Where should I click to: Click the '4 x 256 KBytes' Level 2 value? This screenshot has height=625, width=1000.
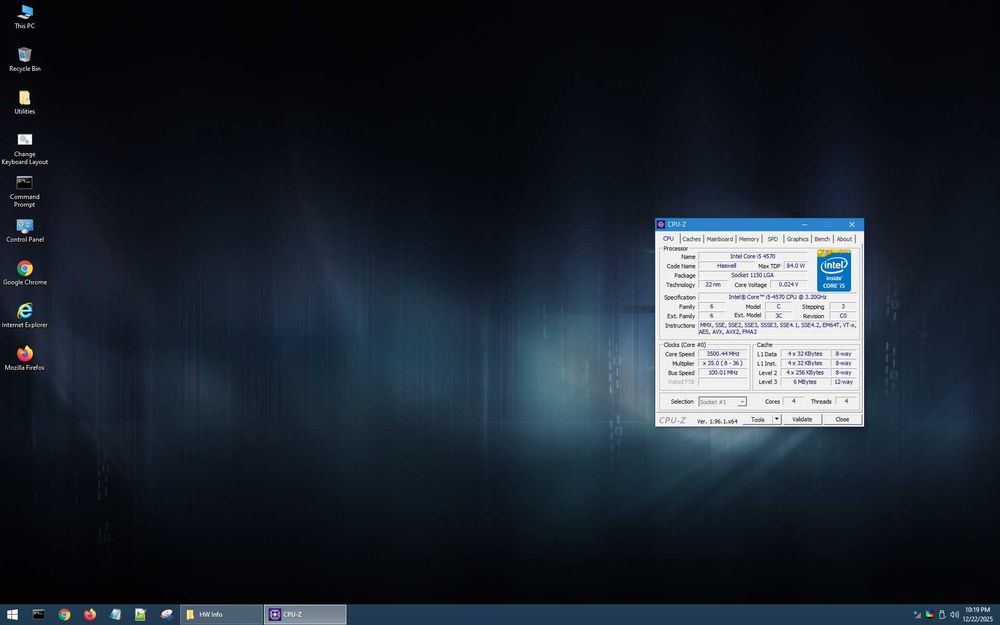pos(804,372)
